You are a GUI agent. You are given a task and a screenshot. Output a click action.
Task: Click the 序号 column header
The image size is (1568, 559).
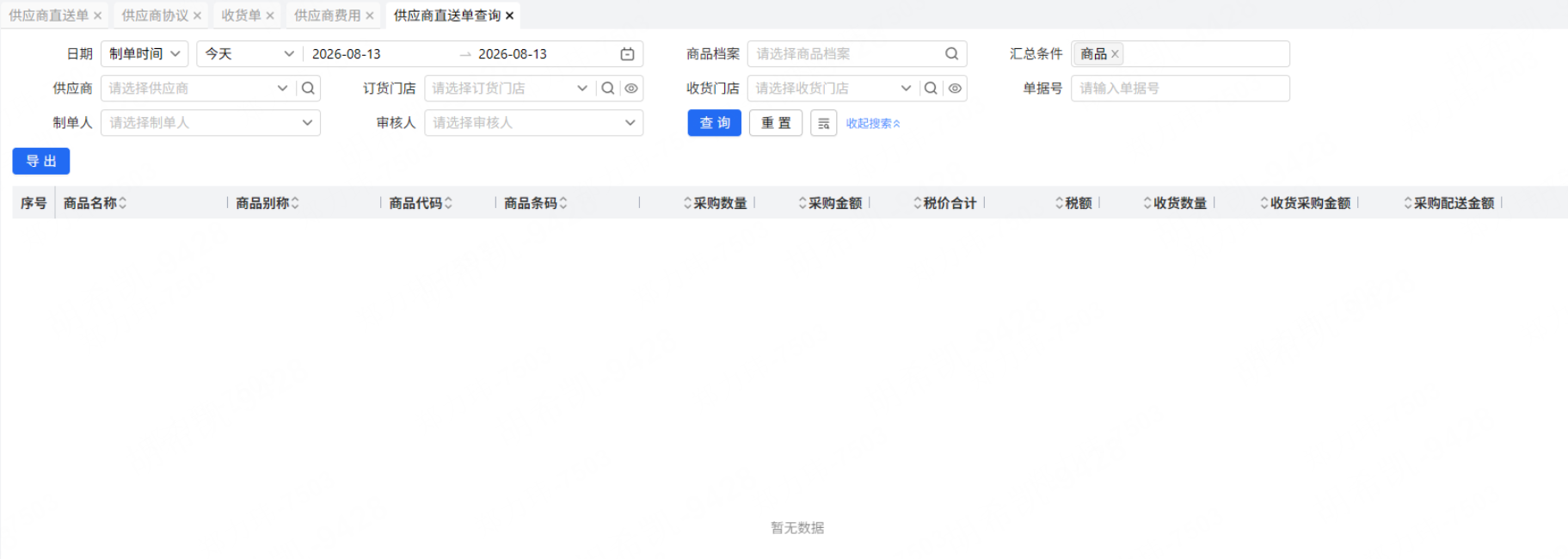click(x=34, y=203)
